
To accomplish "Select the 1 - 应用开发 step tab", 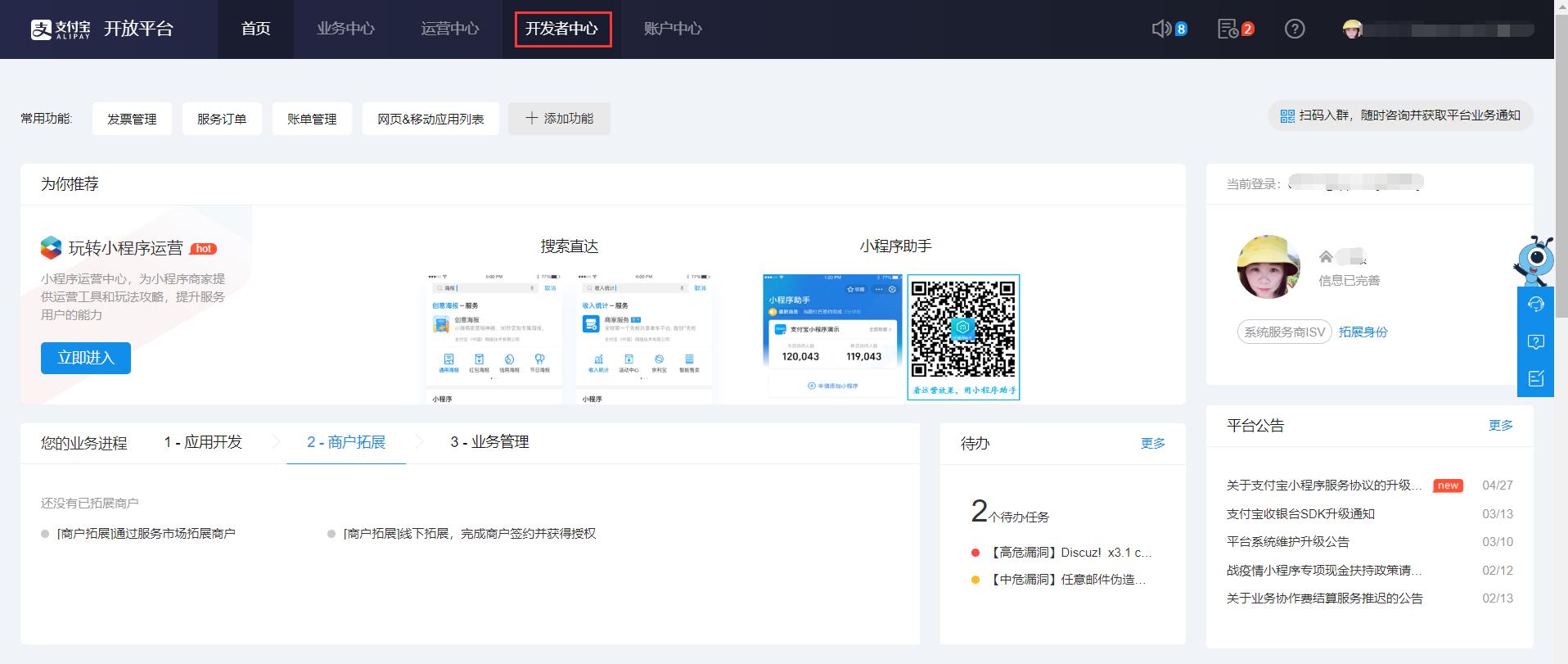I will tap(203, 442).
